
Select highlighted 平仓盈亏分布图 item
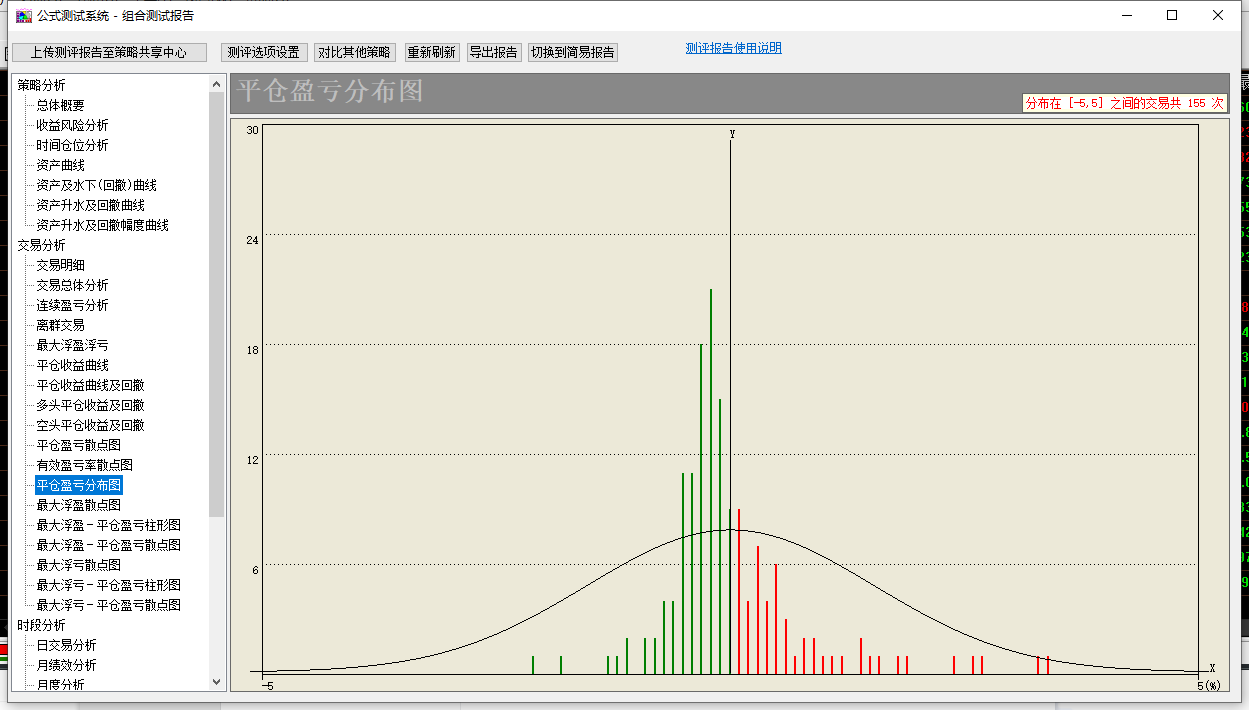[79, 485]
